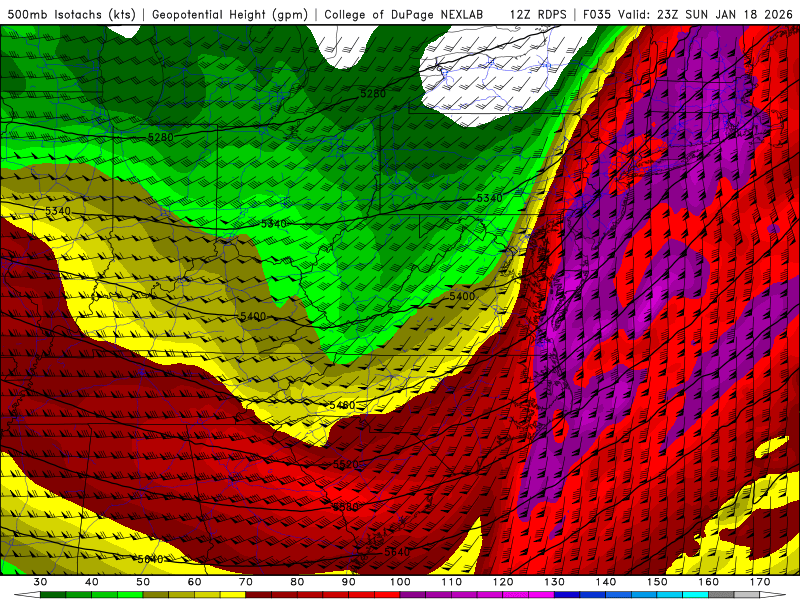The image size is (800, 600).
Task: Select the olive 50-55 kt legend swatch
Action: click(x=156, y=595)
